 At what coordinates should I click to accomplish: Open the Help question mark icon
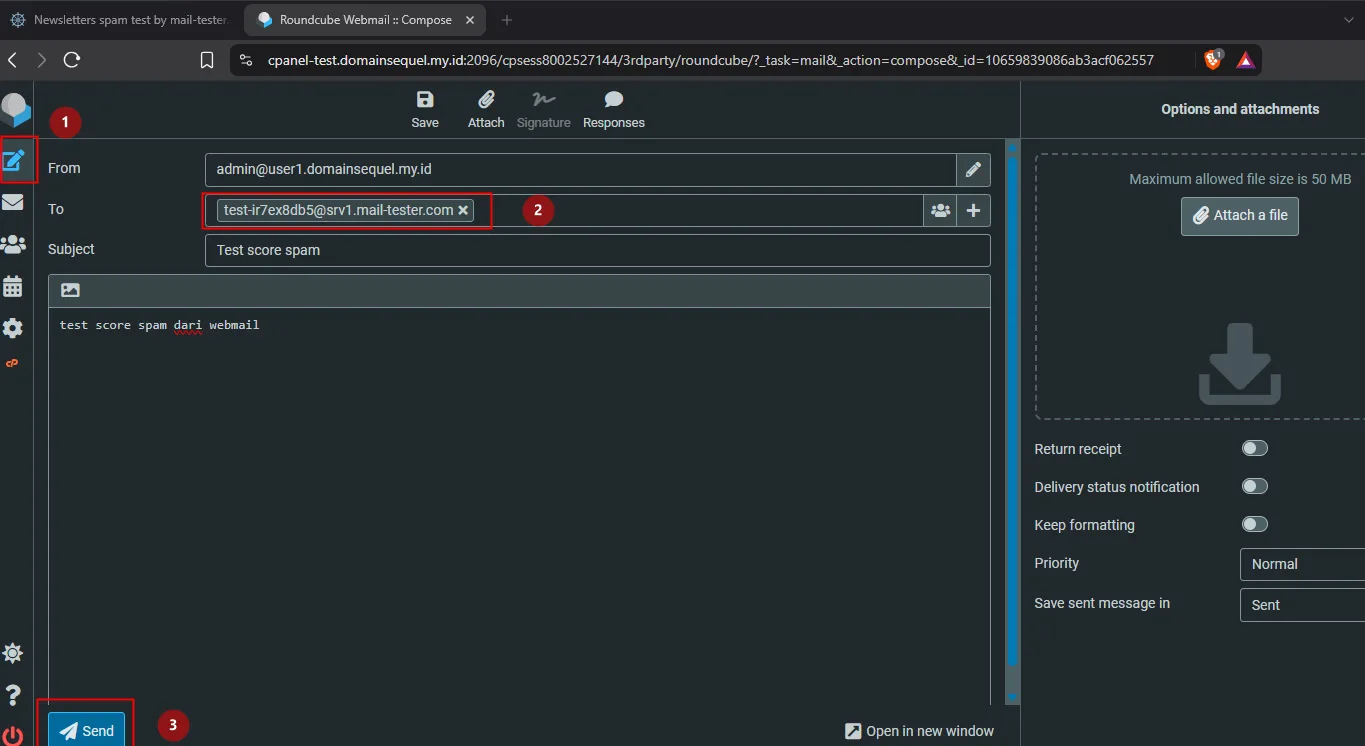coord(13,695)
